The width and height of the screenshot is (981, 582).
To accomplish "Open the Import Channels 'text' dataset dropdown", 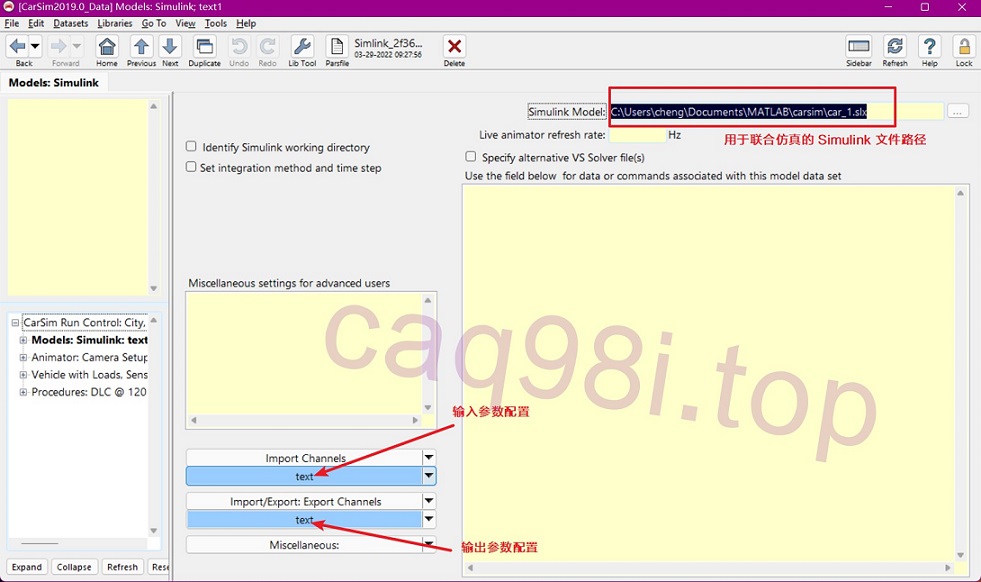I will pyautogui.click(x=429, y=476).
